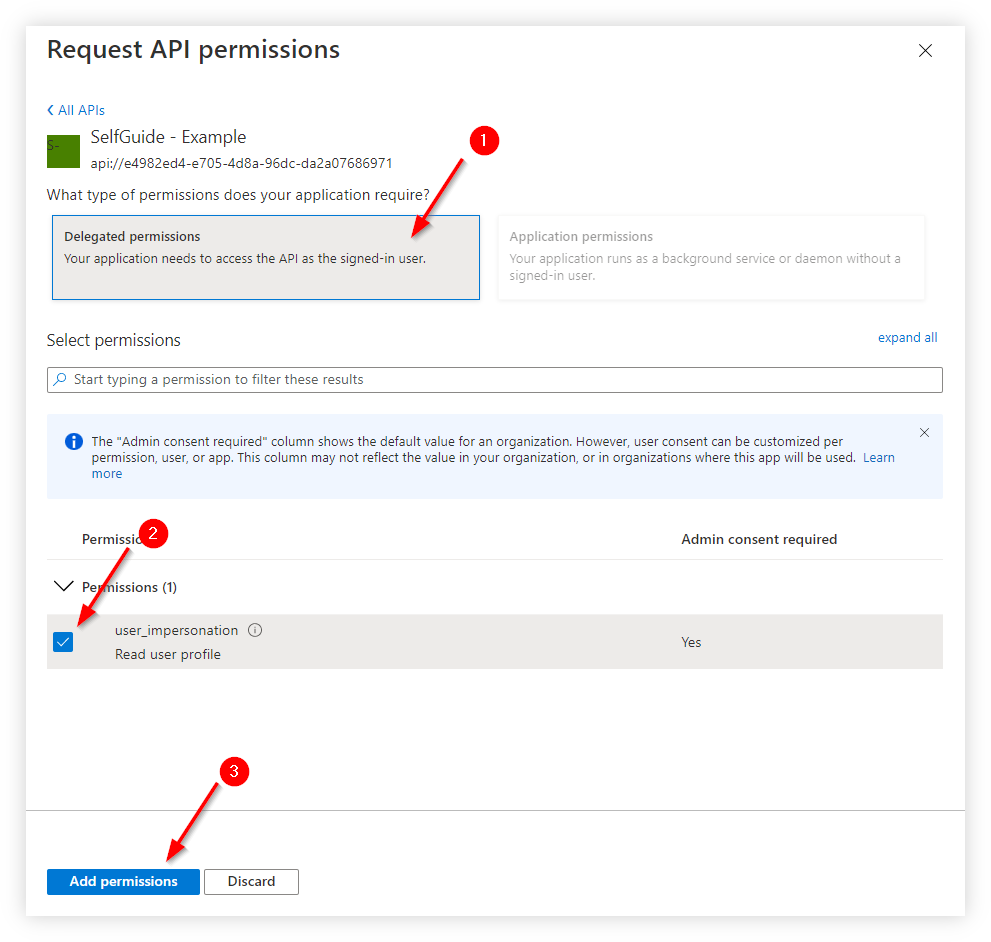Click the search magnifier in the permission filter box
Viewport: 991px width, 942px height.
pos(62,380)
